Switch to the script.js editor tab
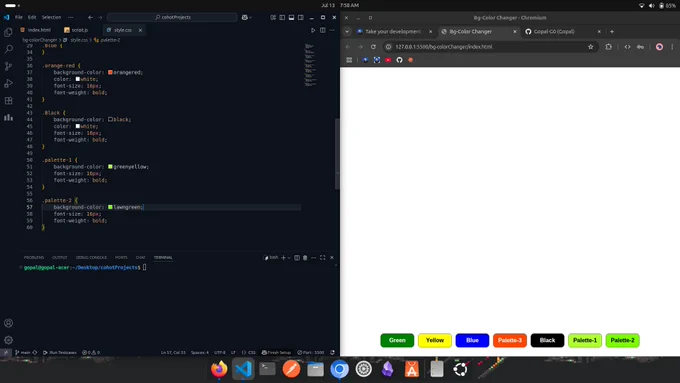680x383 pixels. pos(76,30)
